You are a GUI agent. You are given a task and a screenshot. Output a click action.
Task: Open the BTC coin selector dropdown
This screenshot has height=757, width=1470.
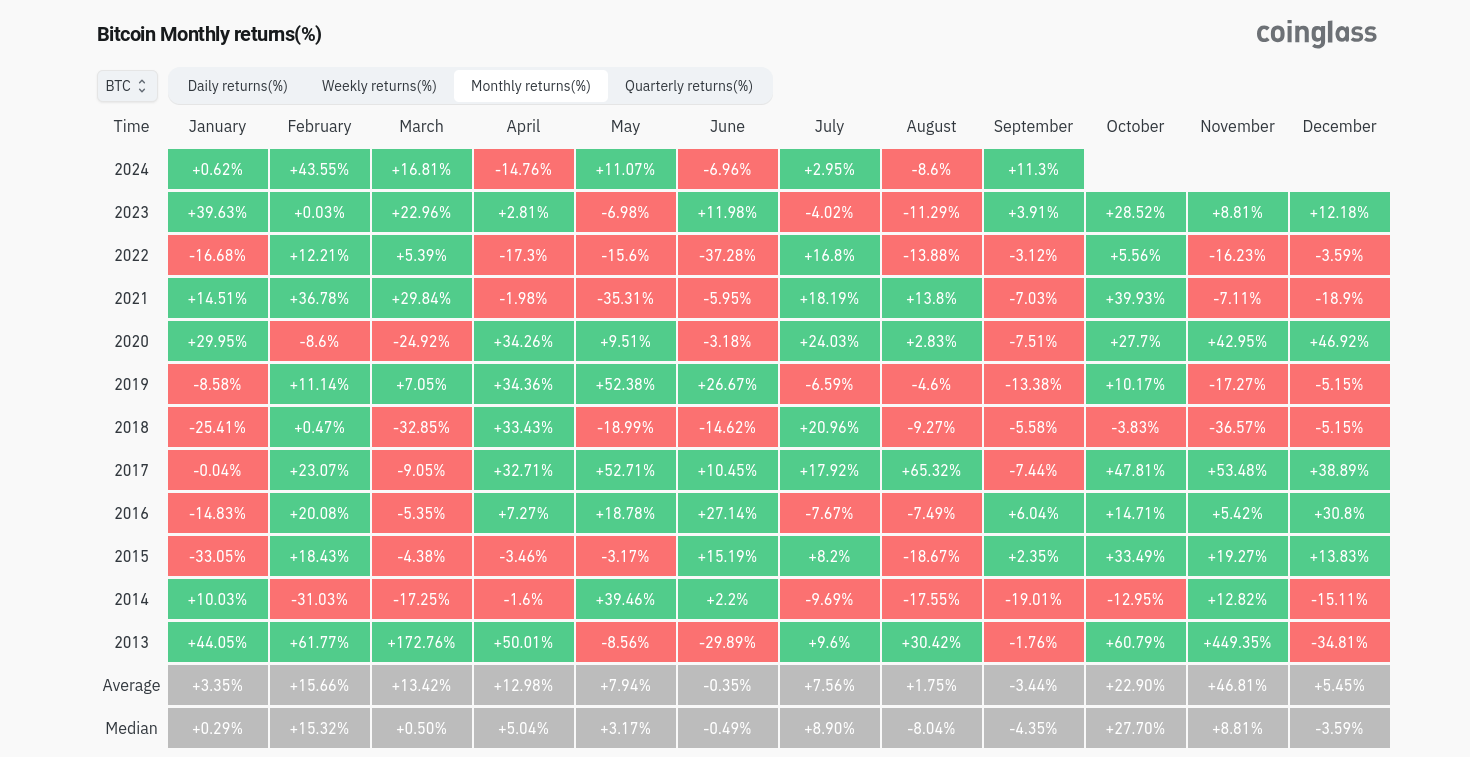click(x=126, y=86)
